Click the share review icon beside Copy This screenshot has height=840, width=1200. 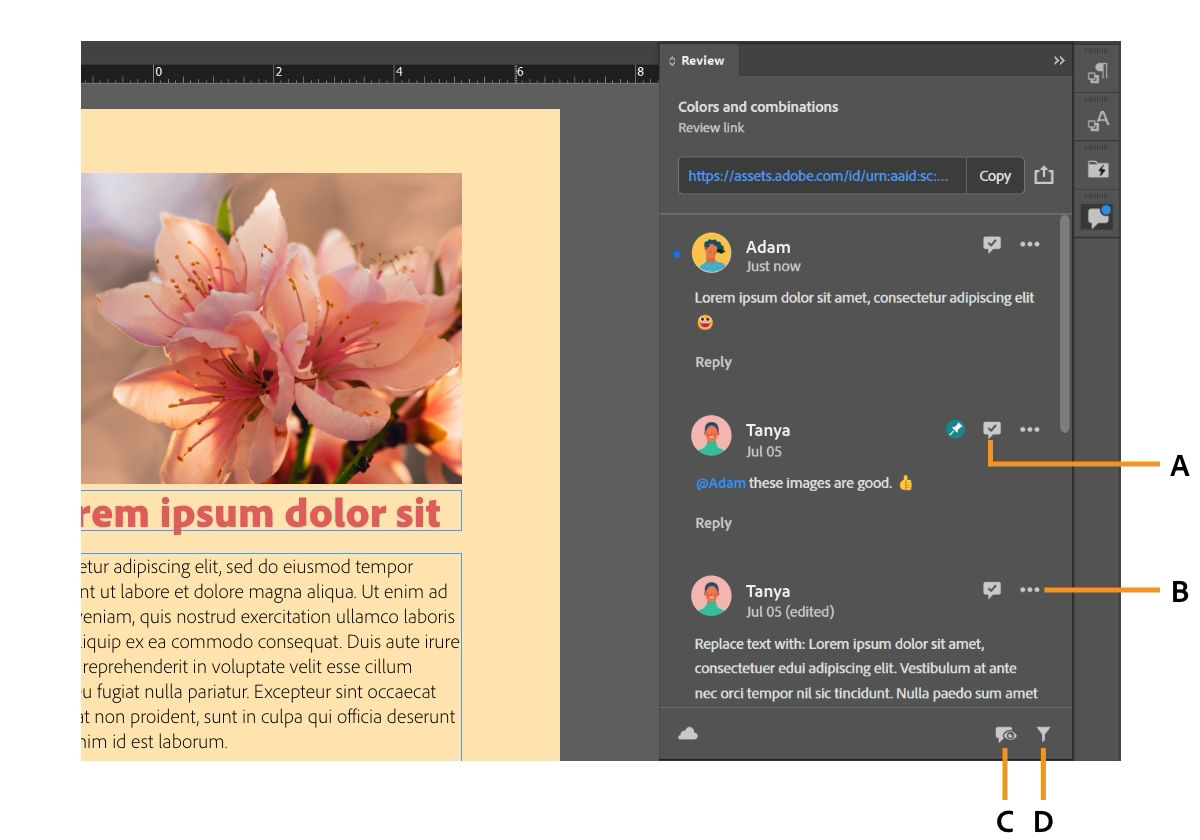pyautogui.click(x=1044, y=175)
